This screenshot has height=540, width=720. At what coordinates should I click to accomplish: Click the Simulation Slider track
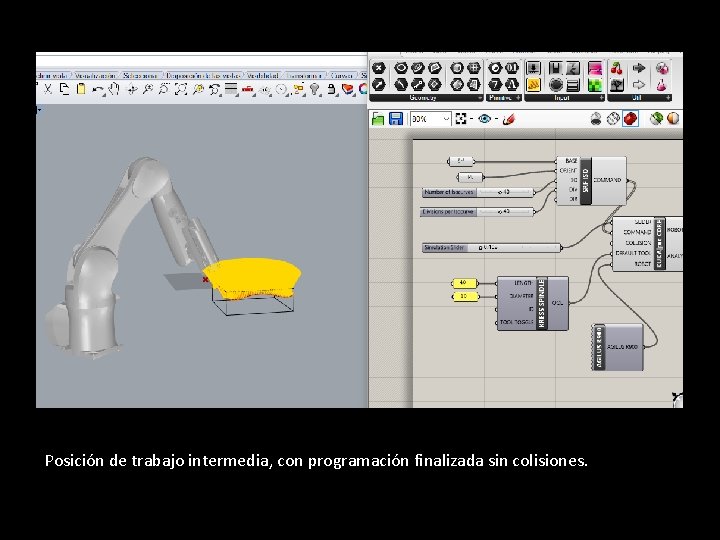tap(513, 248)
